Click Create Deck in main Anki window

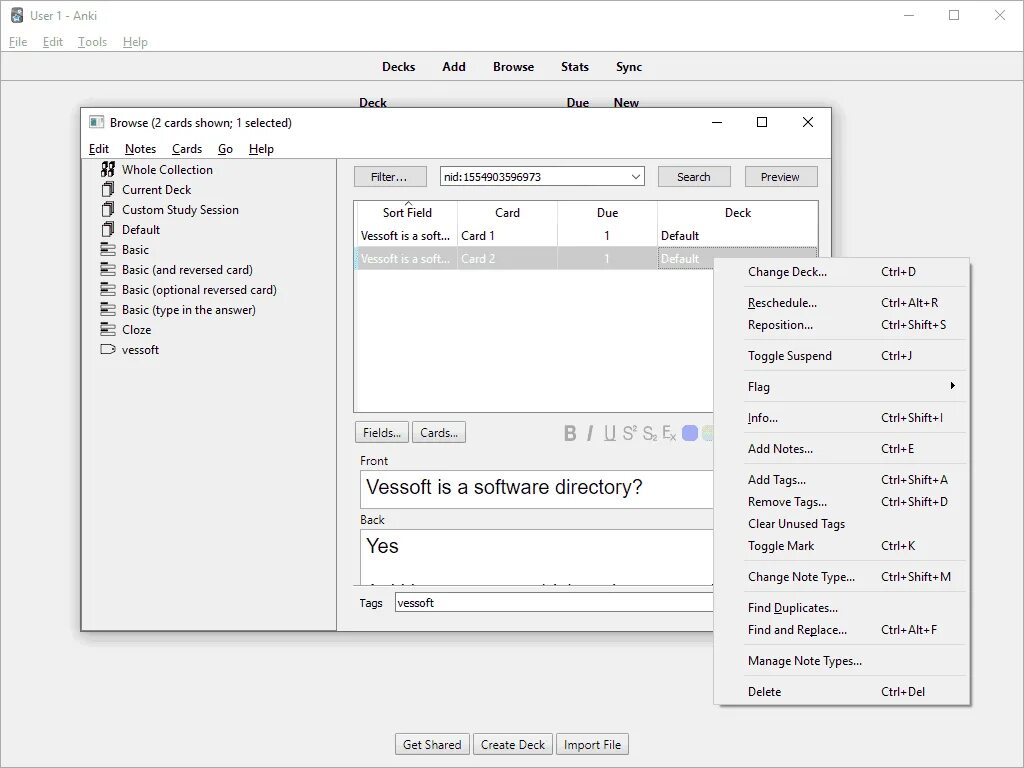pyautogui.click(x=513, y=744)
